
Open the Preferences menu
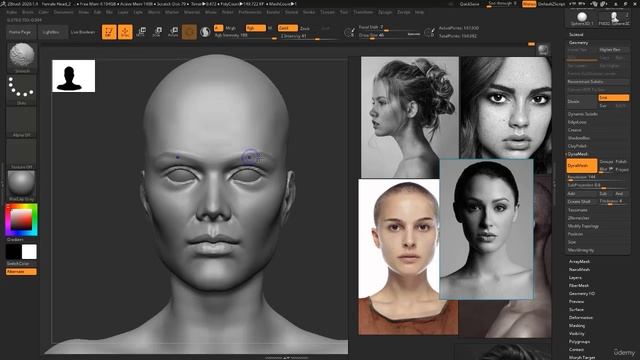(x=249, y=12)
